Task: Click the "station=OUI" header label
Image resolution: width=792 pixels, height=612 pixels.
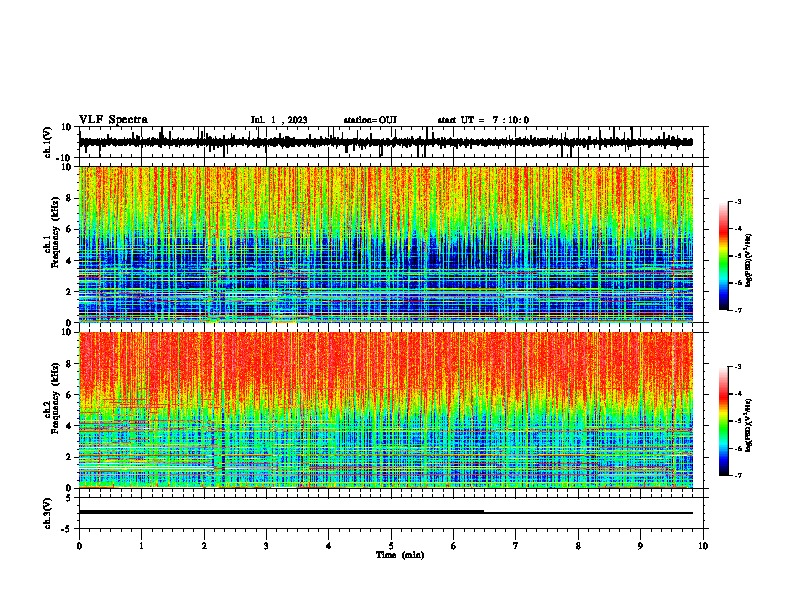Action: click(370, 120)
